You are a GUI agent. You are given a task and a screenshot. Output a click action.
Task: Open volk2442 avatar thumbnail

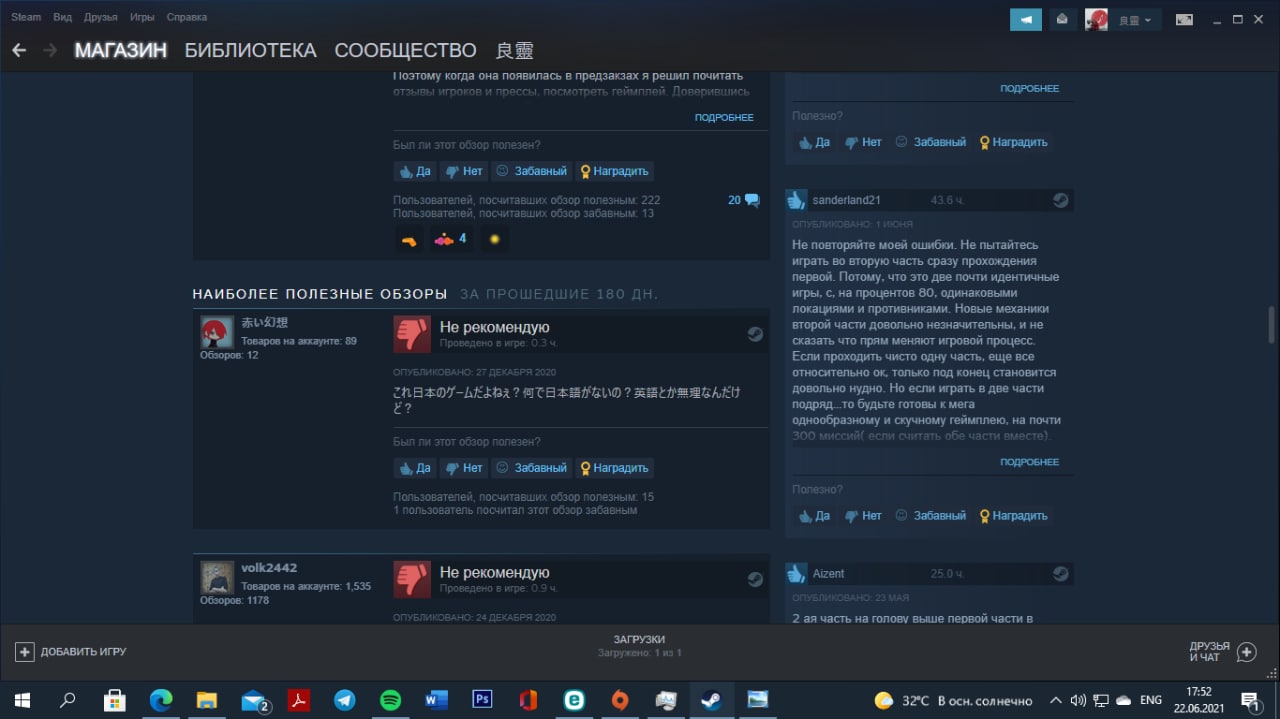(217, 577)
